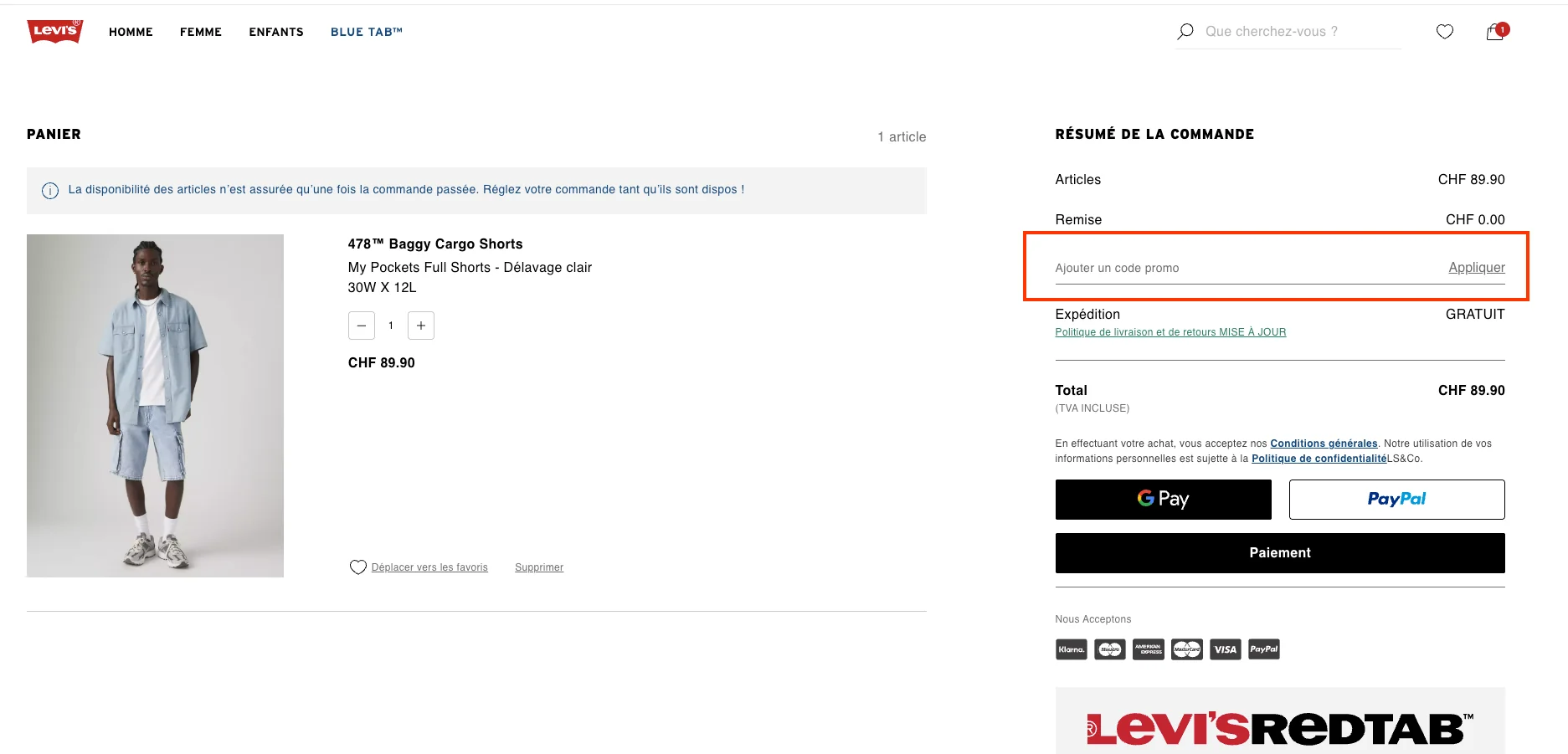Click Supprimer to remove the item
1568x754 pixels.
[x=539, y=567]
